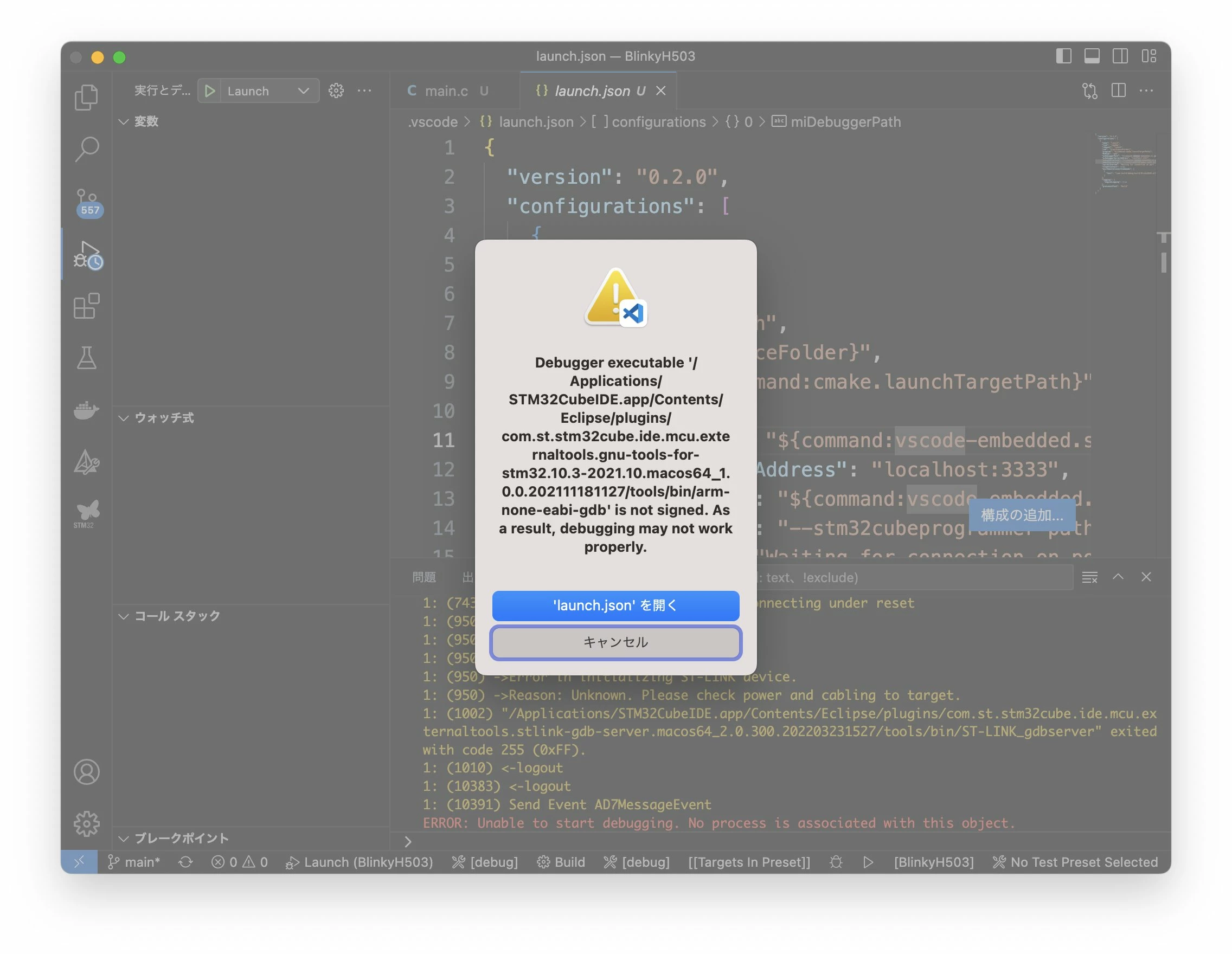Open the Docker view
The image size is (1232, 954).
86,410
